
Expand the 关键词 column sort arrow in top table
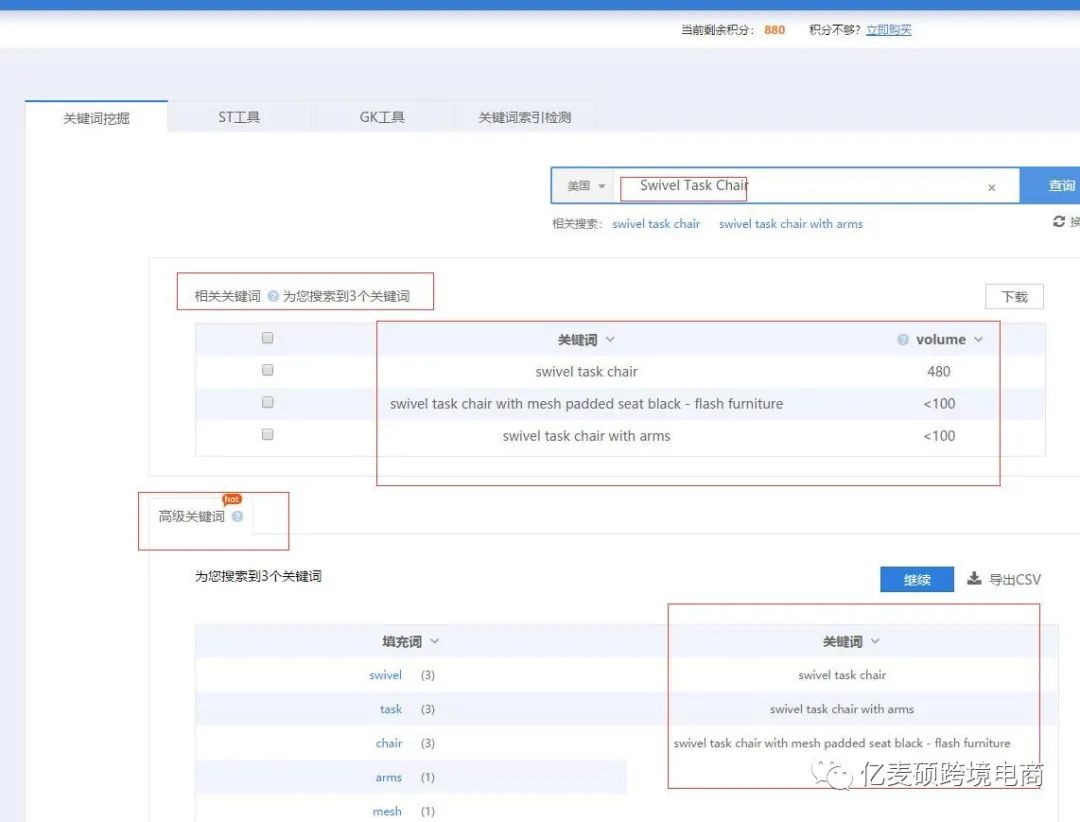[610, 340]
